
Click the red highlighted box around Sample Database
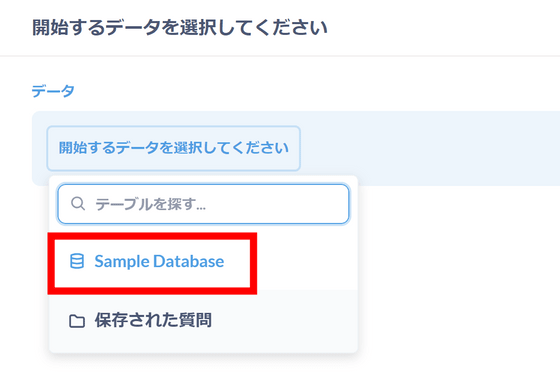pyautogui.click(x=152, y=263)
